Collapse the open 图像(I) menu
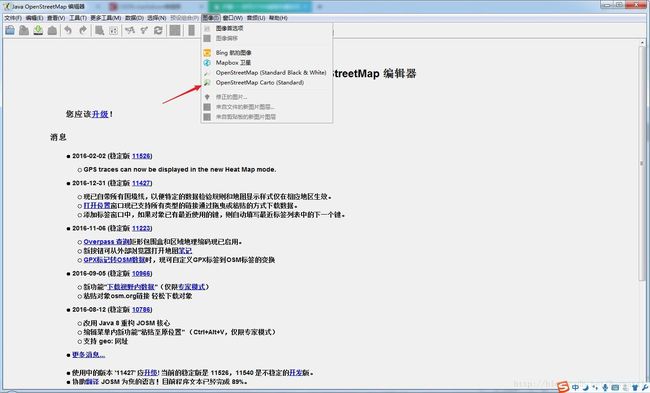This screenshot has width=650, height=393. [211, 18]
